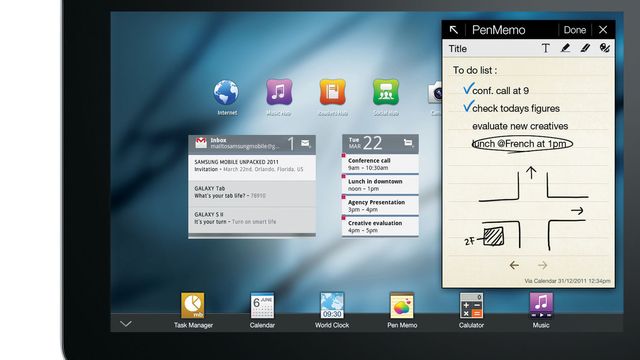Open the Creative evaluation event
The height and width of the screenshot is (360, 640).
(380, 227)
